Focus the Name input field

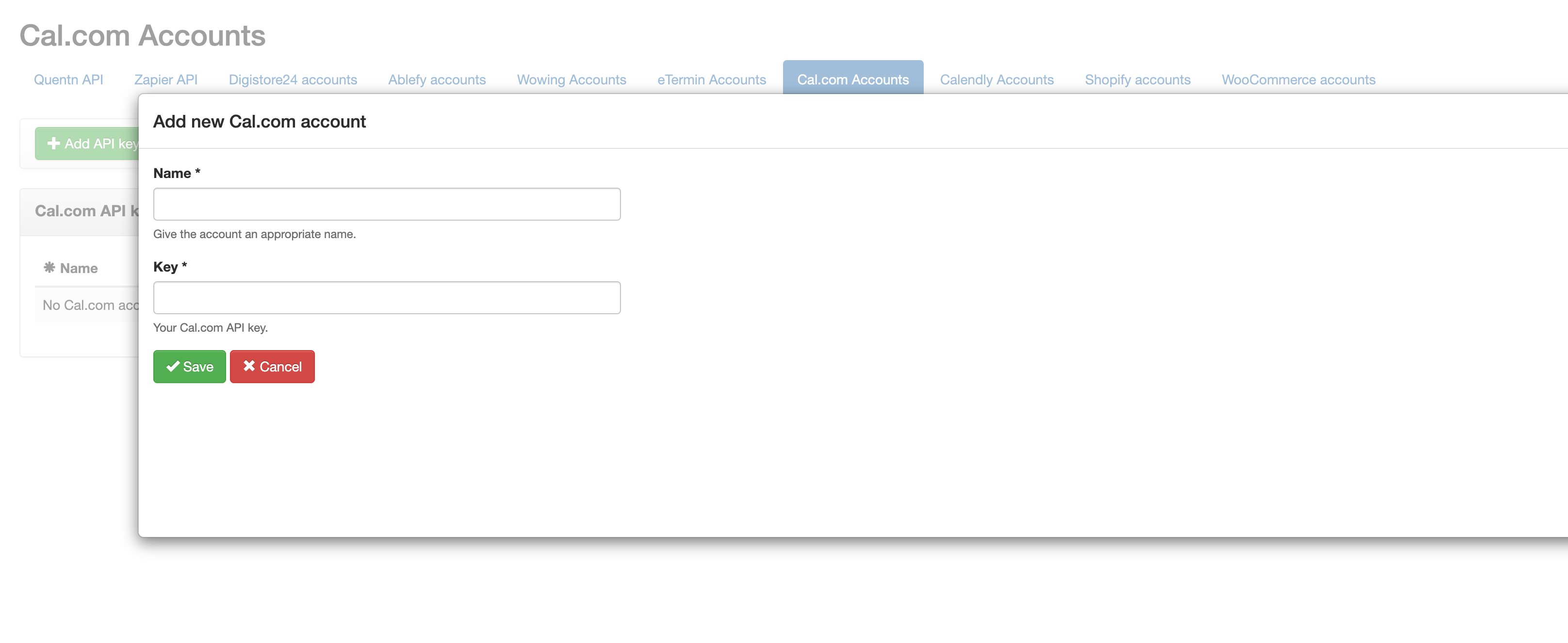(387, 205)
